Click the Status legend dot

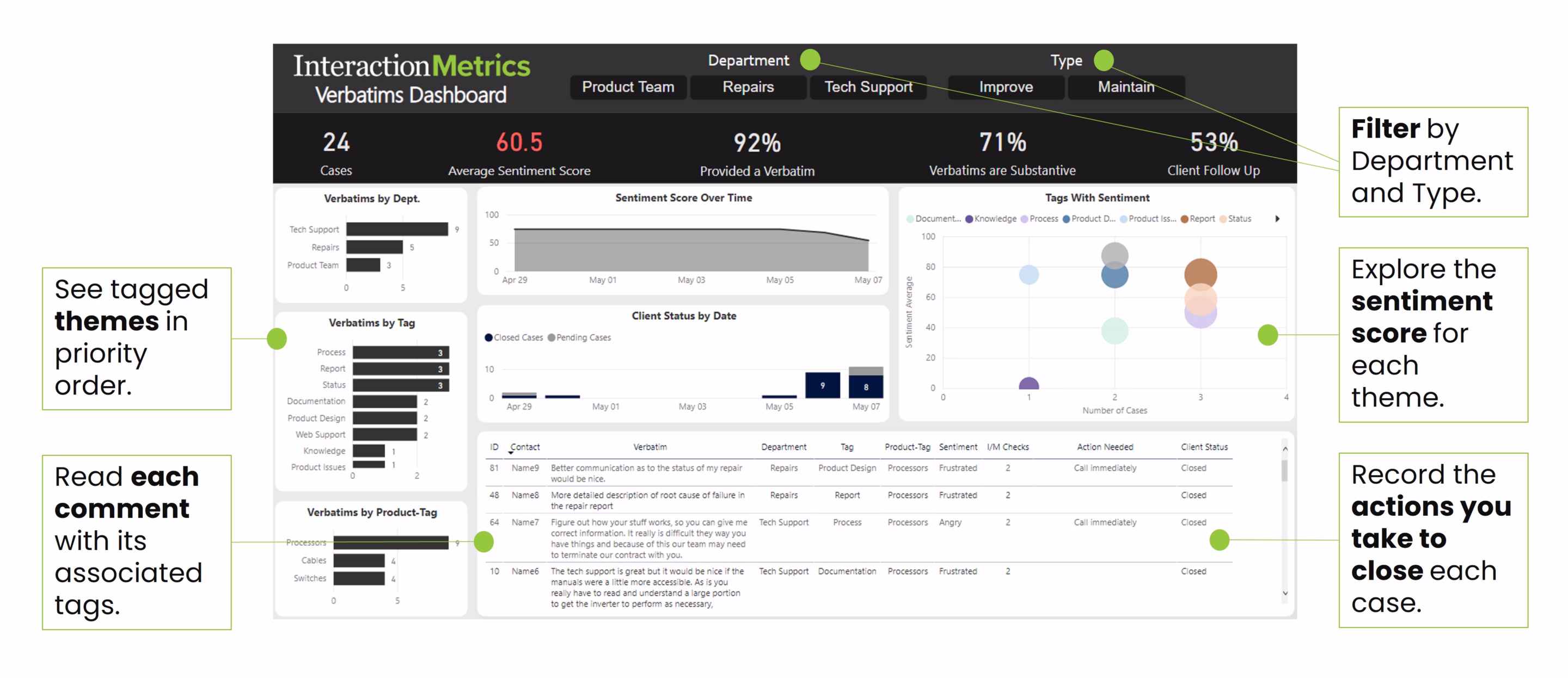(1223, 219)
